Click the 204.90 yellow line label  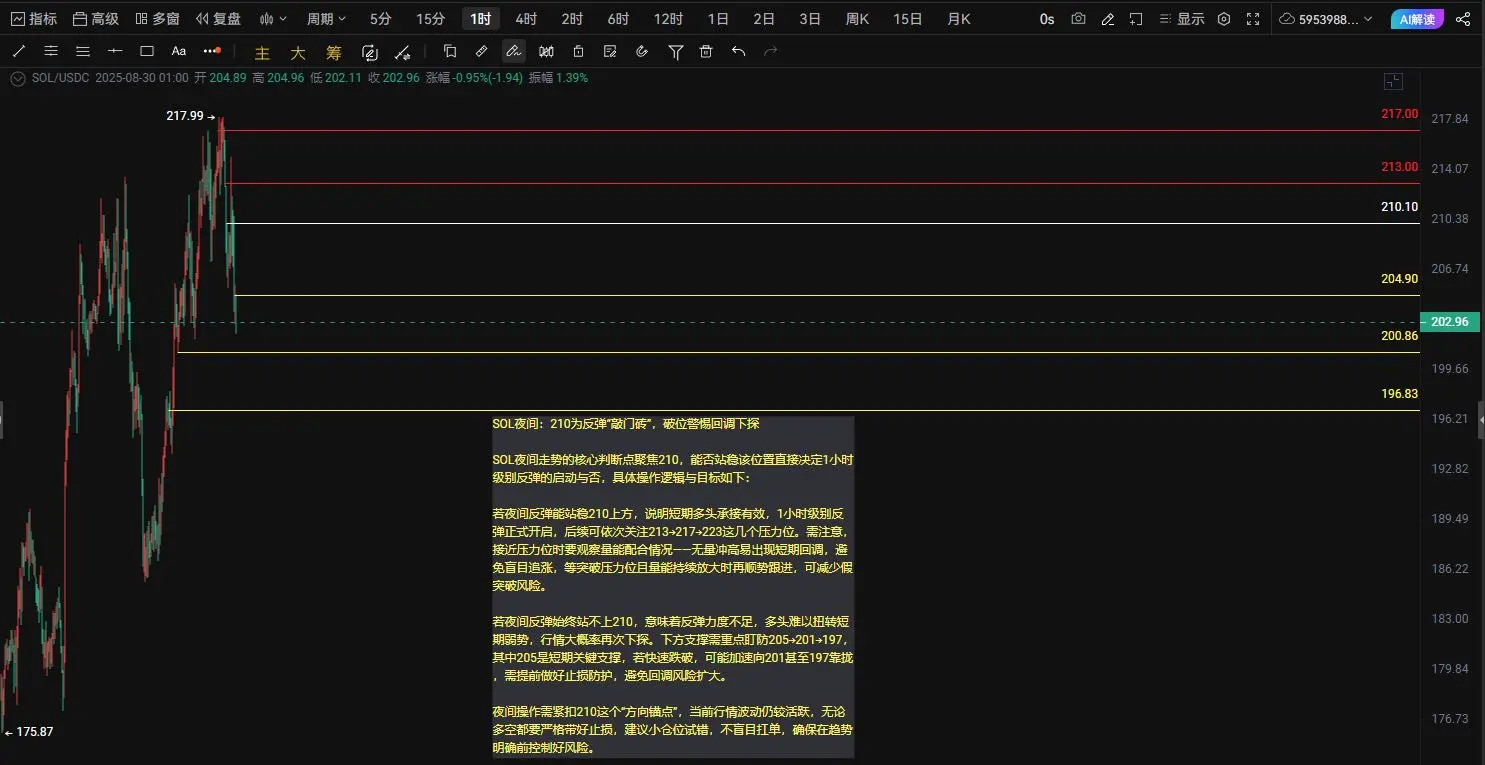[x=1399, y=278]
